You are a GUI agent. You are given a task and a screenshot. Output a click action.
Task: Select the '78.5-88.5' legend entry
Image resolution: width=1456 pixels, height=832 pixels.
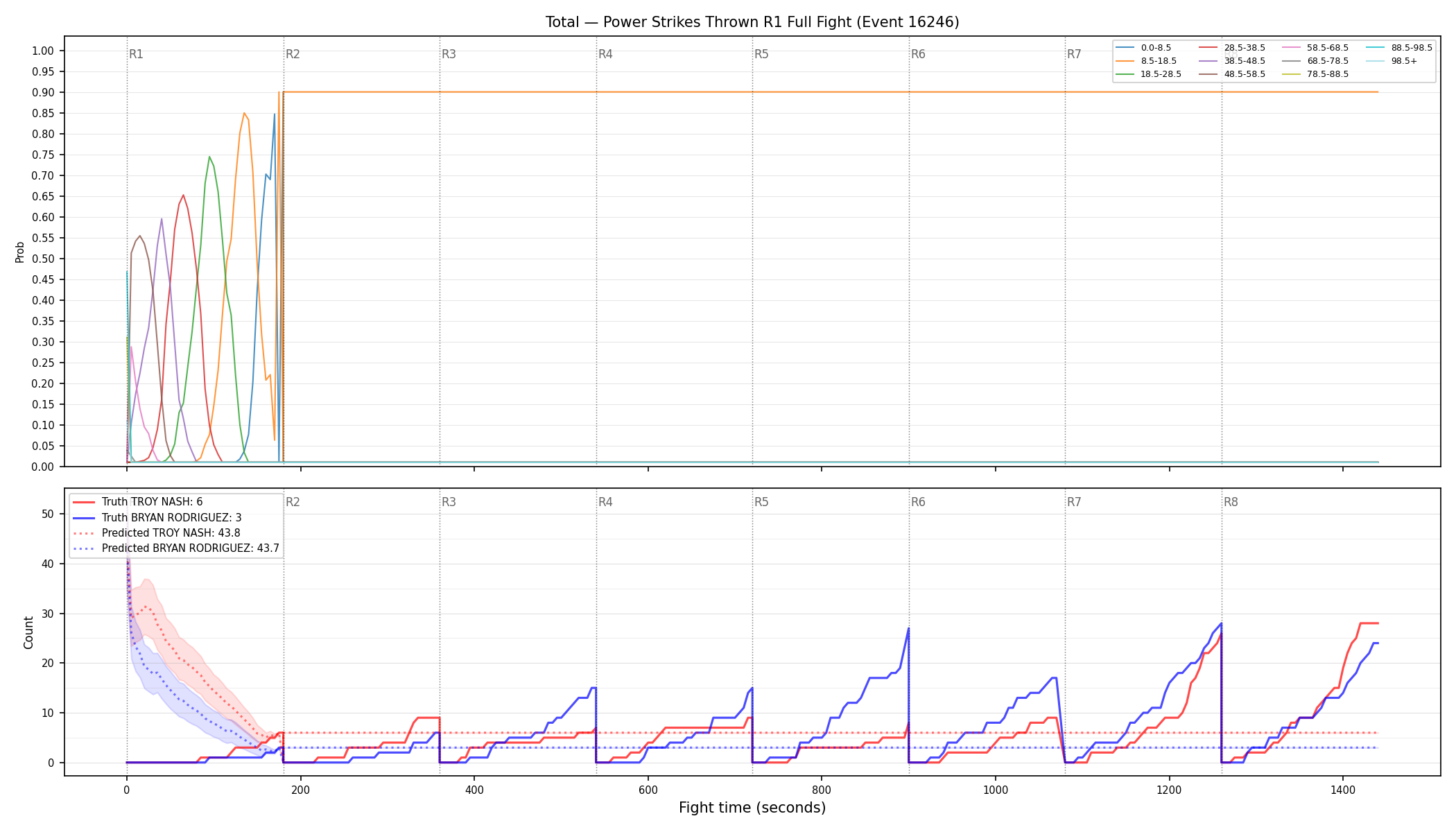click(1315, 74)
